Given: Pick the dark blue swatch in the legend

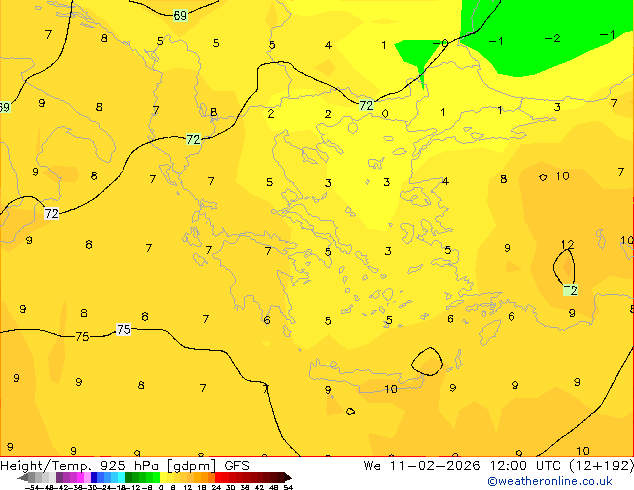Looking at the screenshot, I should point(94,477).
